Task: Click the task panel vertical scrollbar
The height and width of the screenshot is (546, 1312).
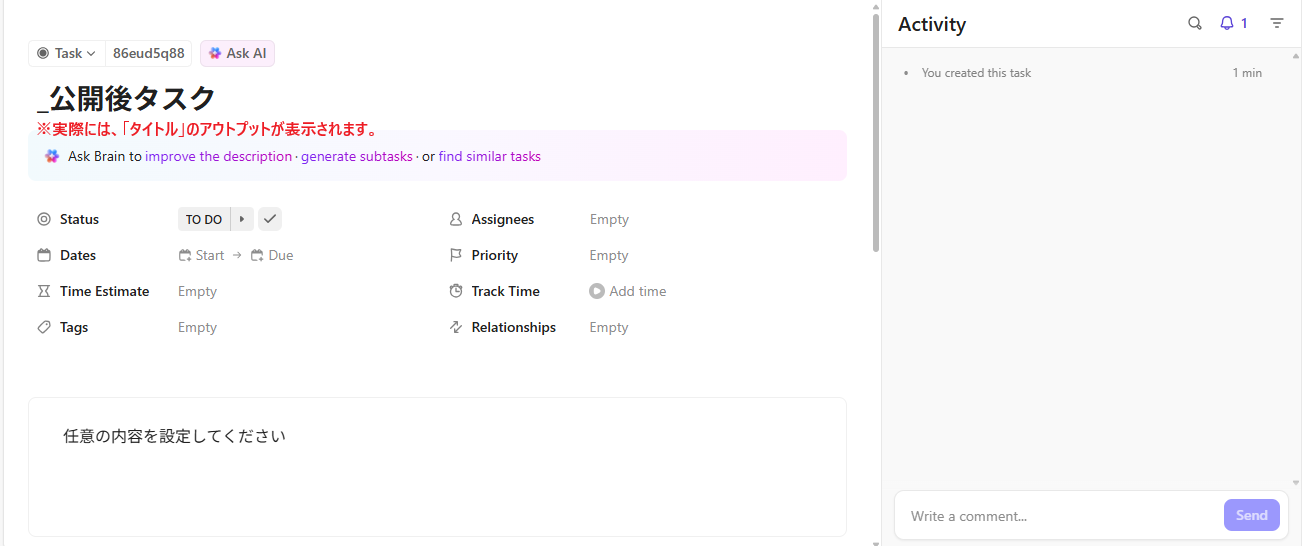Action: pos(876,130)
